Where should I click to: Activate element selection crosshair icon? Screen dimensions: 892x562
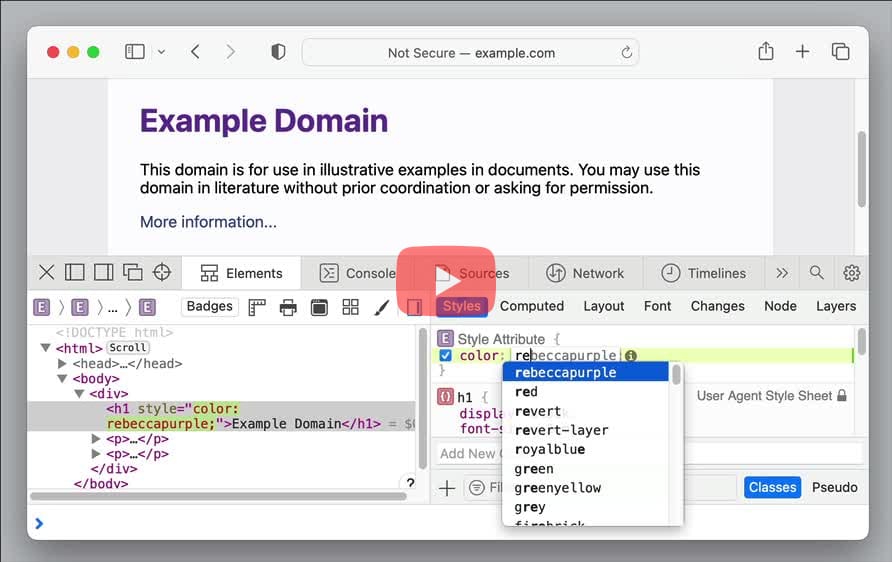pyautogui.click(x=162, y=272)
